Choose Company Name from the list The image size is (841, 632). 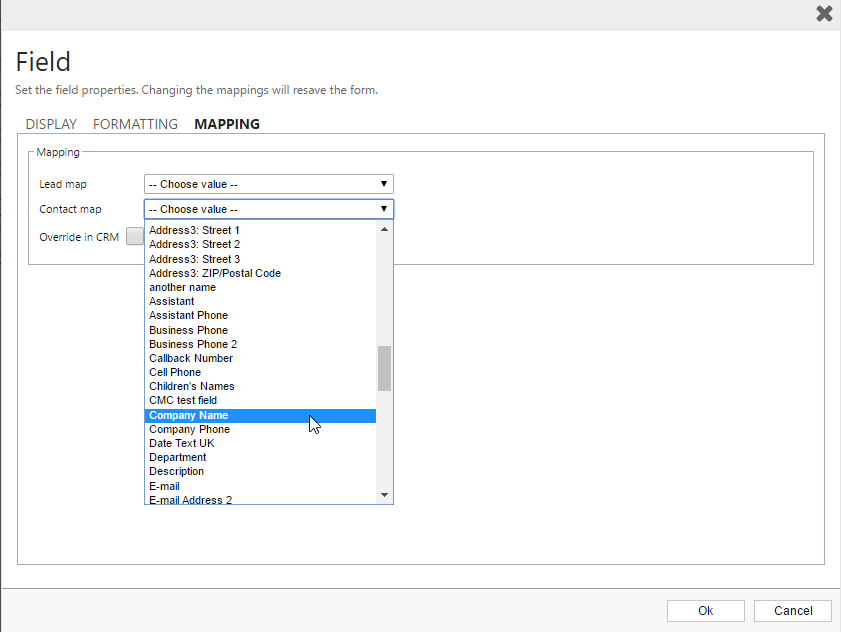(189, 415)
